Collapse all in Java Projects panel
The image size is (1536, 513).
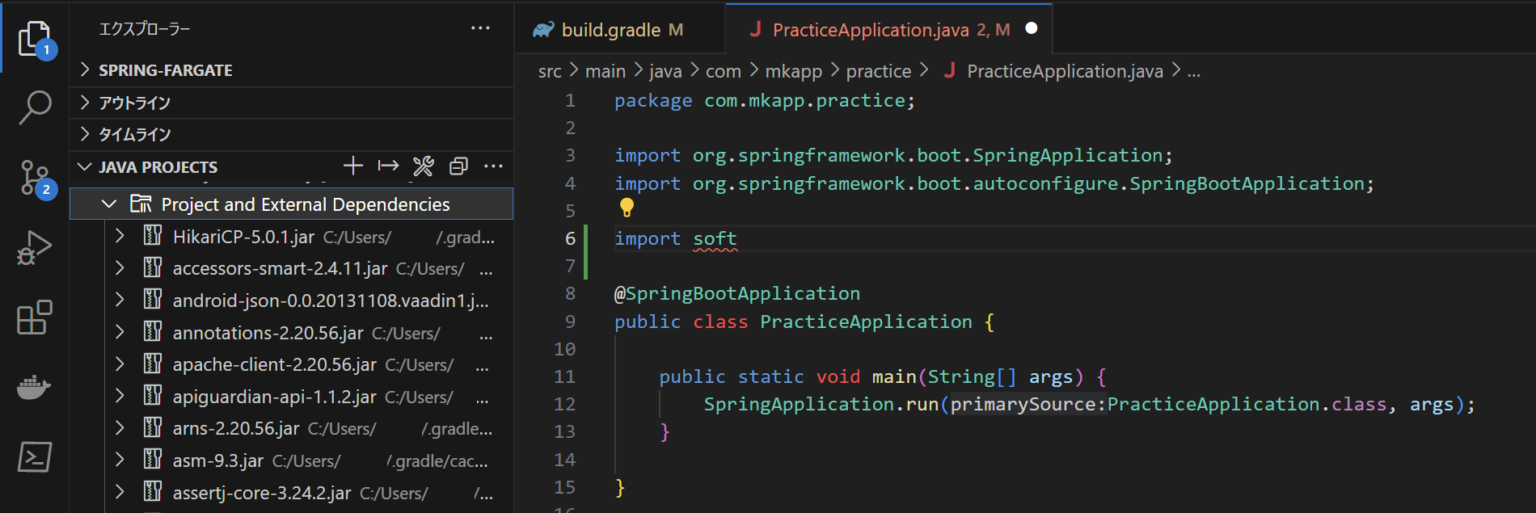coord(458,166)
